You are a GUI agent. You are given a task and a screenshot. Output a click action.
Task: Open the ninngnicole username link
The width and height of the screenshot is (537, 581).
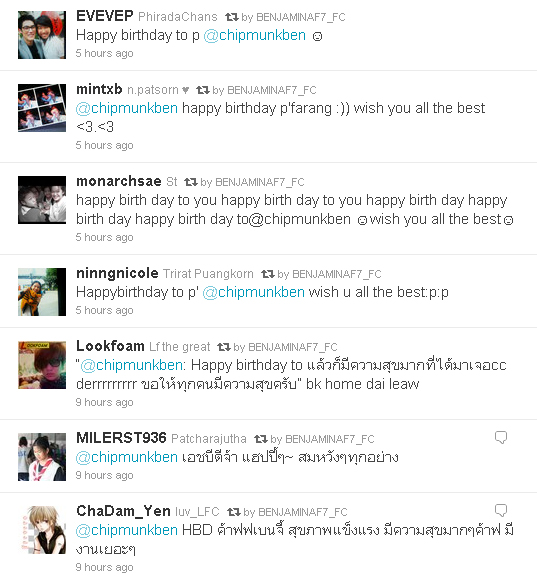pyautogui.click(x=117, y=273)
